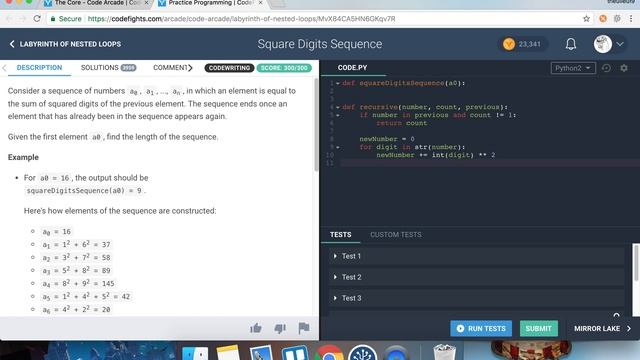
Task: Expand Test 2
Action: coord(476,277)
